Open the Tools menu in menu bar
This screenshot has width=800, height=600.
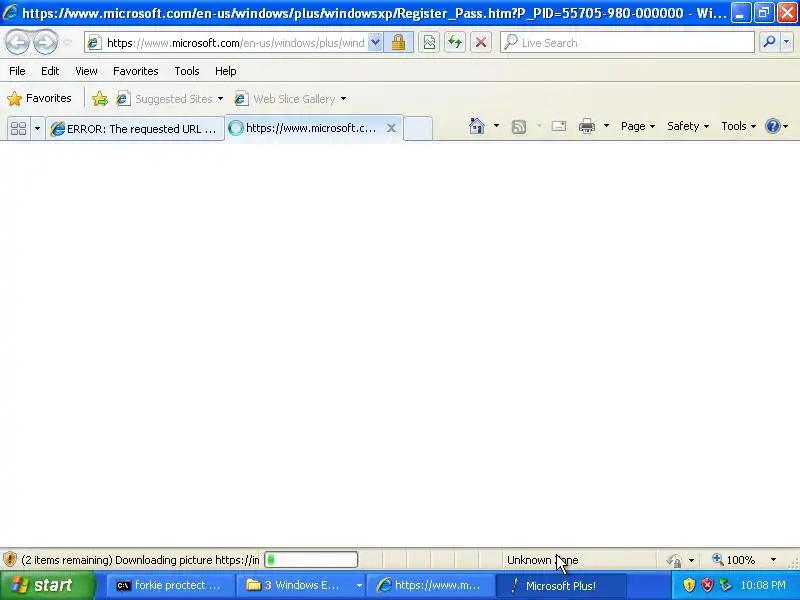[187, 71]
